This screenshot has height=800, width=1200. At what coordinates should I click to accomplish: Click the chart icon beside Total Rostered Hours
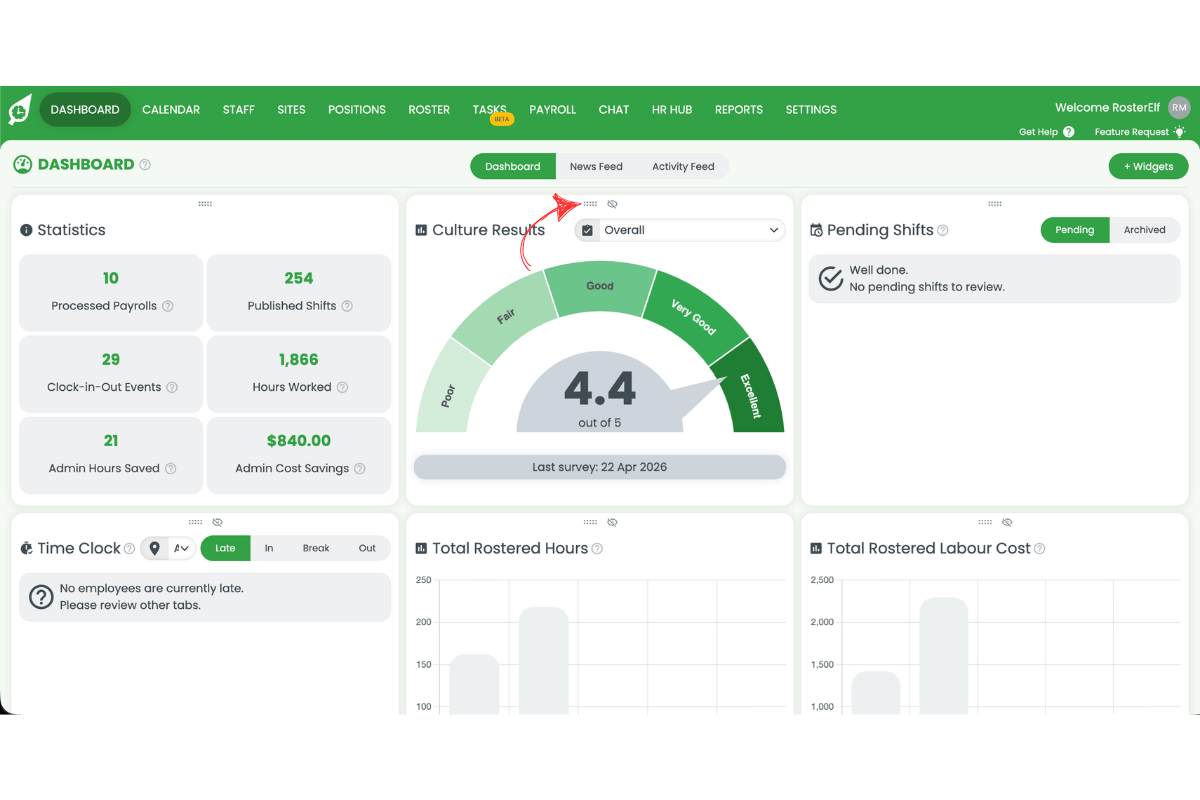(422, 548)
